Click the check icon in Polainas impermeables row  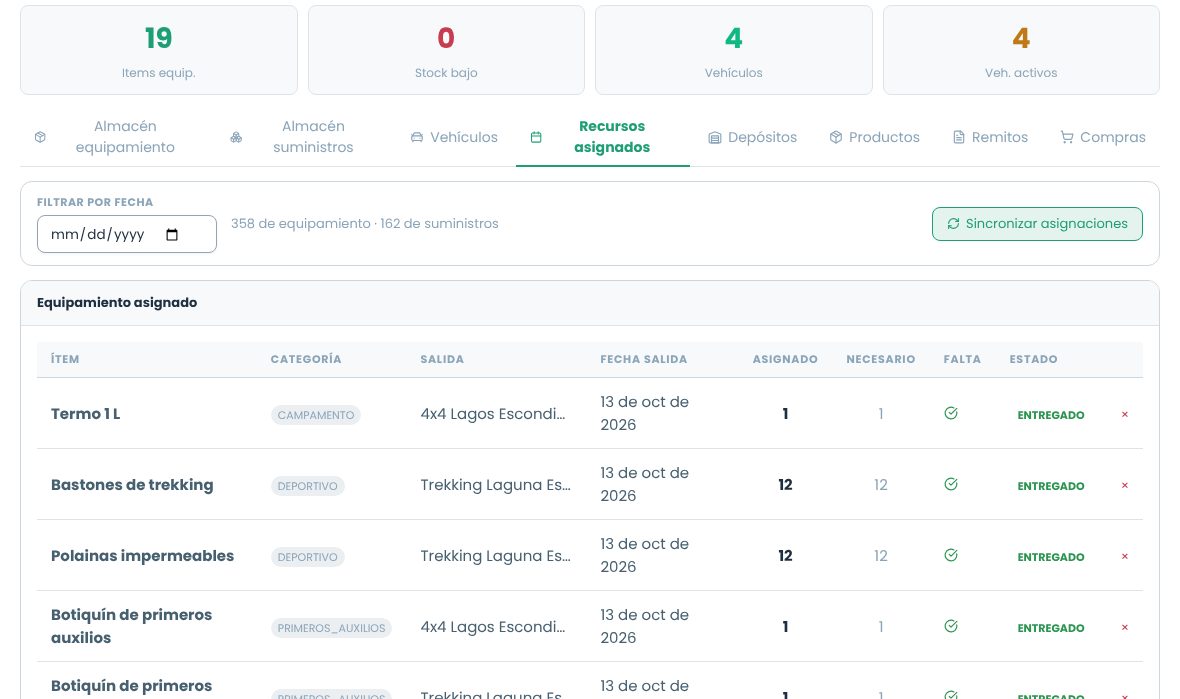click(951, 555)
